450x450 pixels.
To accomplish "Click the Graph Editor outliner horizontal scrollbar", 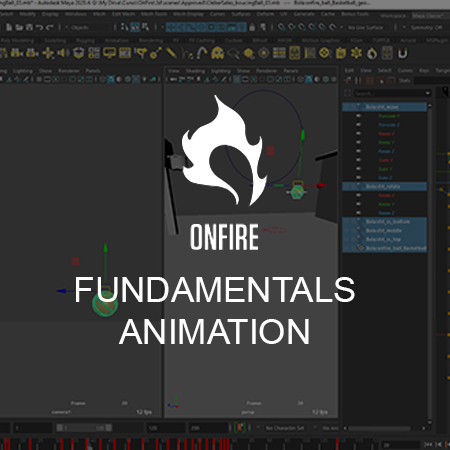I will [x=379, y=428].
